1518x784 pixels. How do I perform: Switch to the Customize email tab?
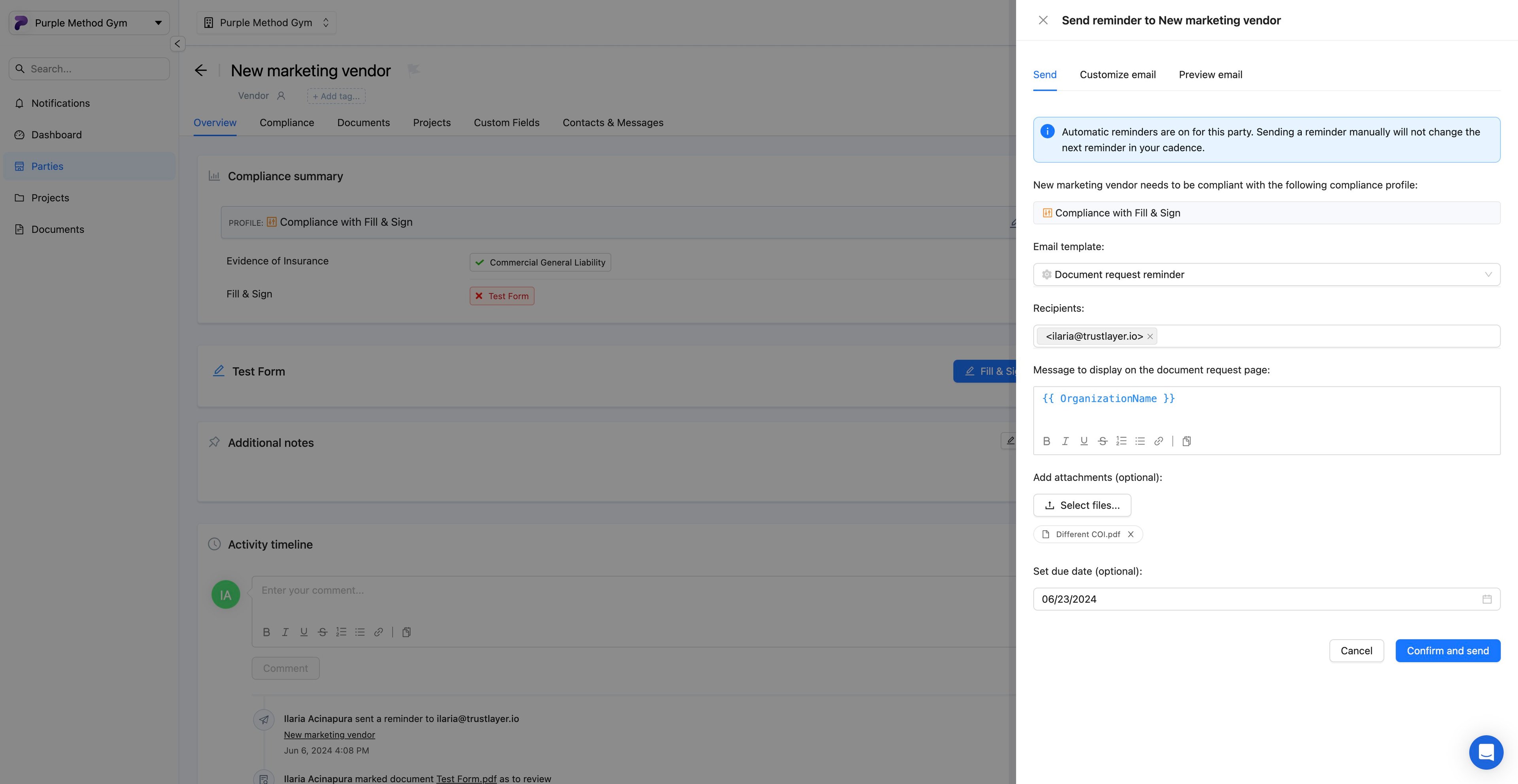pyautogui.click(x=1117, y=75)
